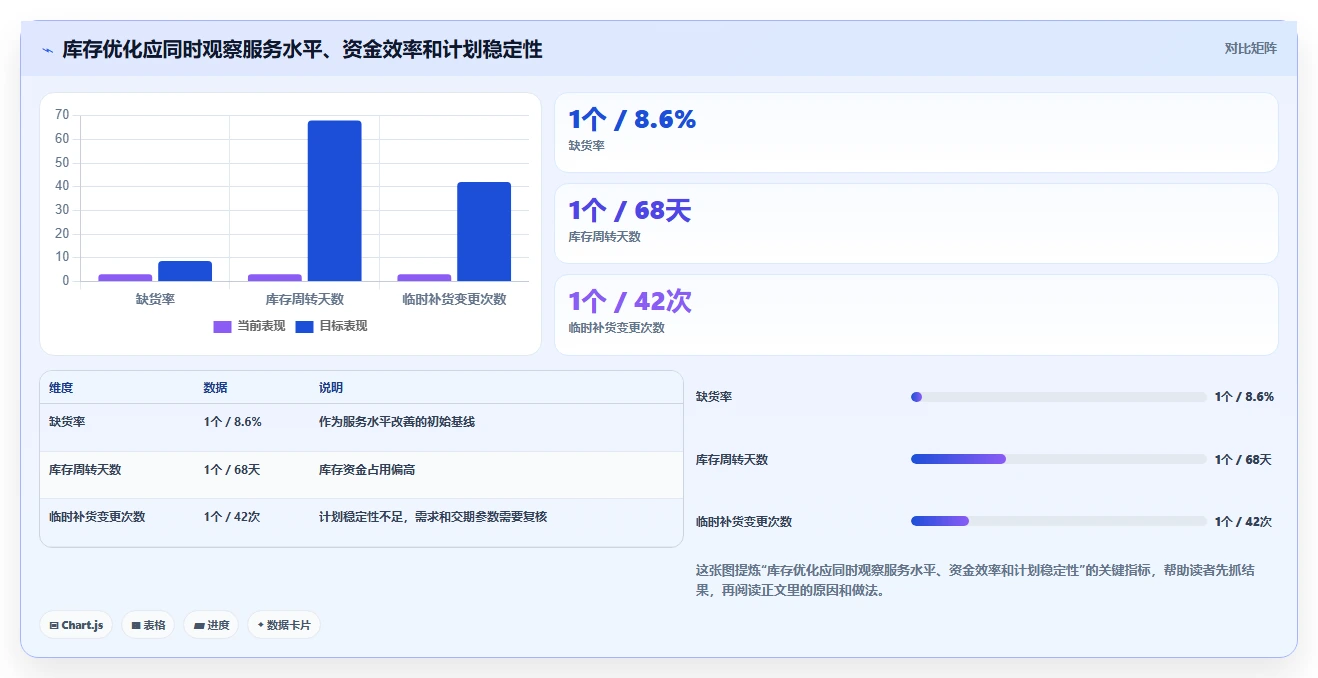Click the 数据卡片 tag chip

(x=284, y=625)
